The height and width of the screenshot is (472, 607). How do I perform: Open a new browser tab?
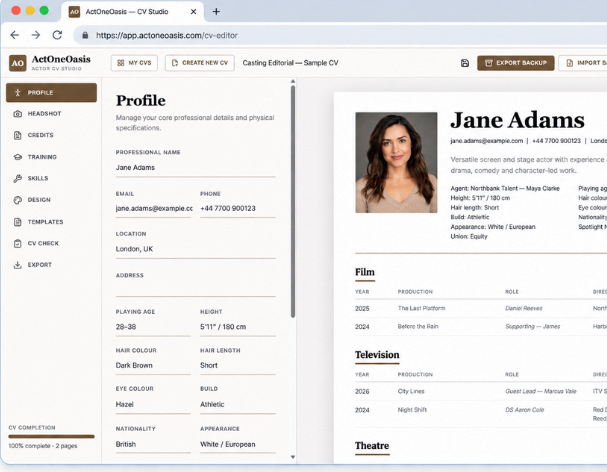pyautogui.click(x=216, y=12)
